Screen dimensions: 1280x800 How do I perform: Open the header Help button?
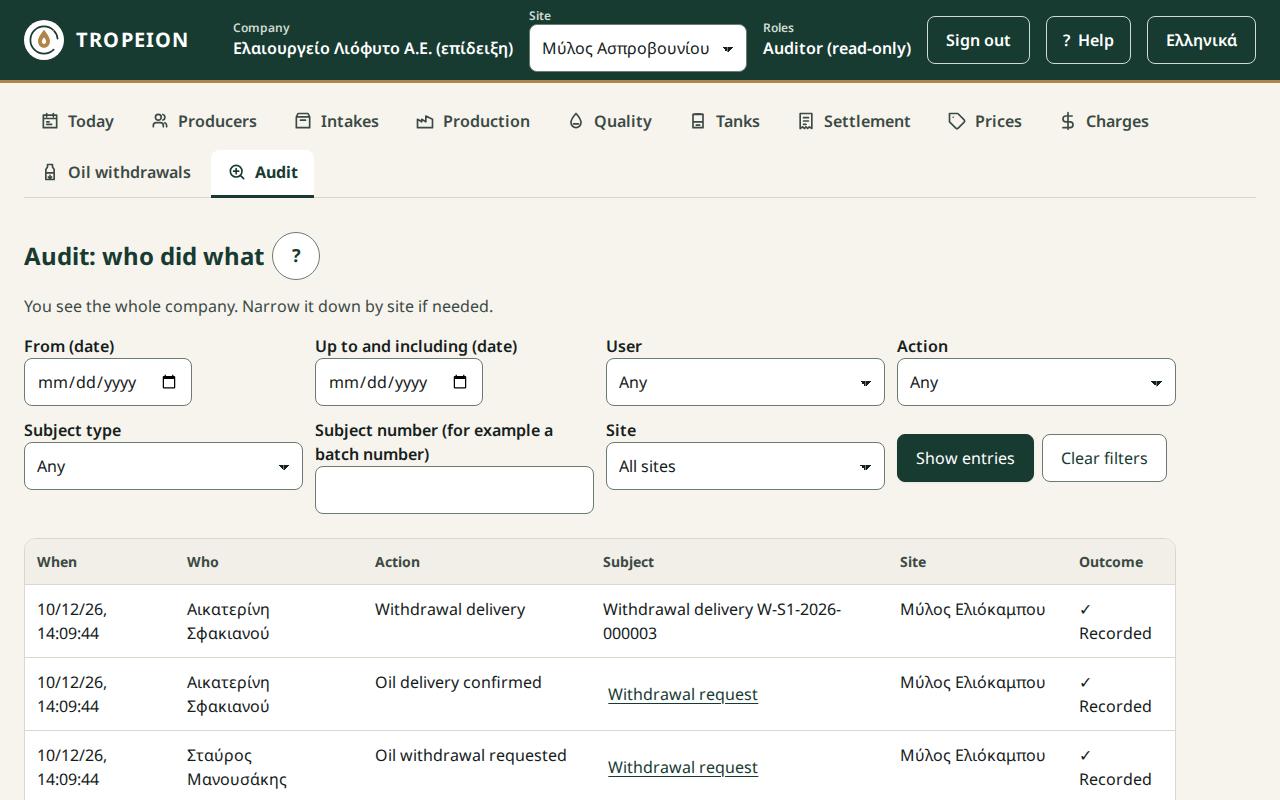click(x=1088, y=40)
